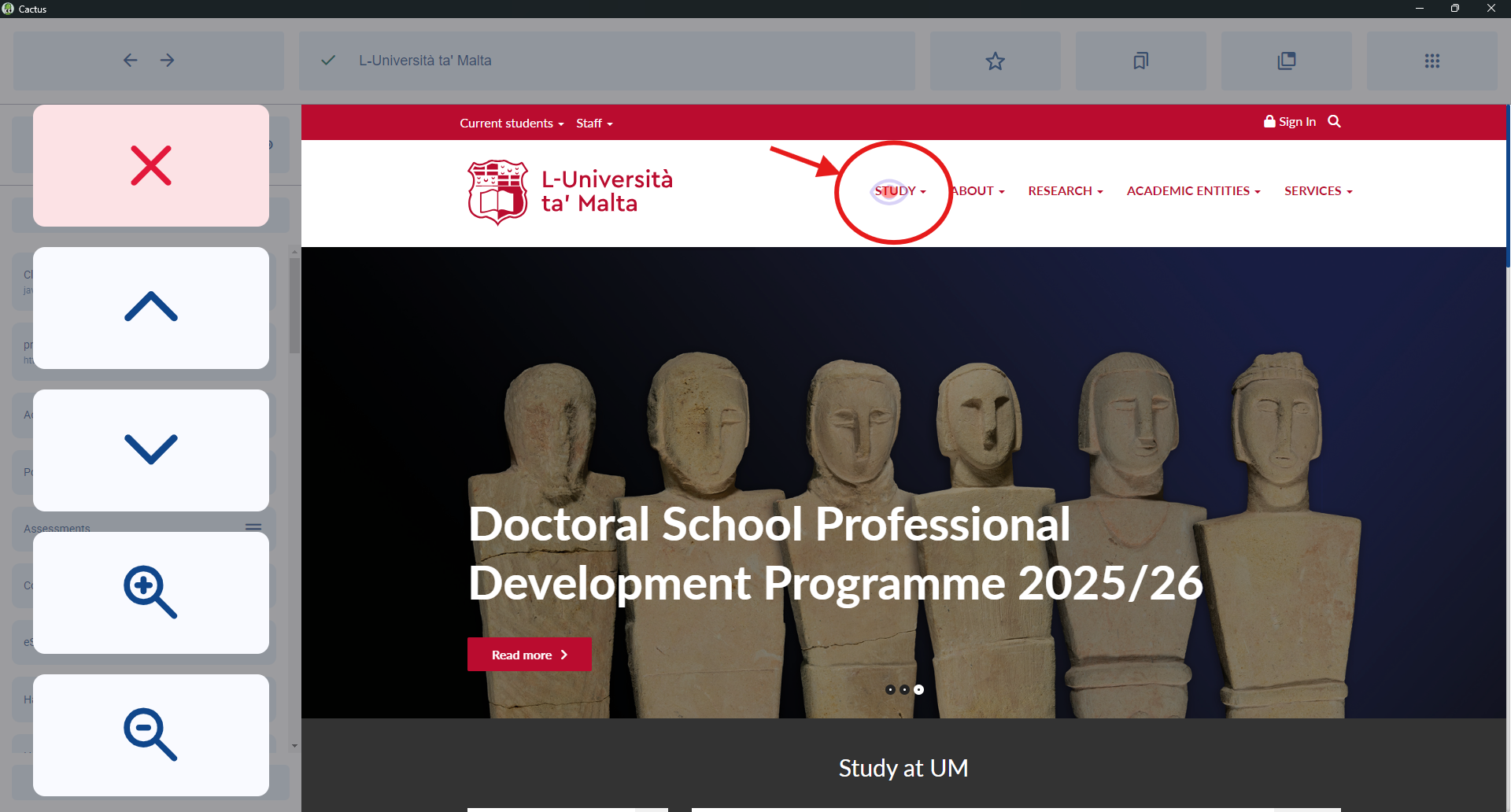Go forward with the right arrow
The width and height of the screenshot is (1511, 812).
(x=168, y=61)
